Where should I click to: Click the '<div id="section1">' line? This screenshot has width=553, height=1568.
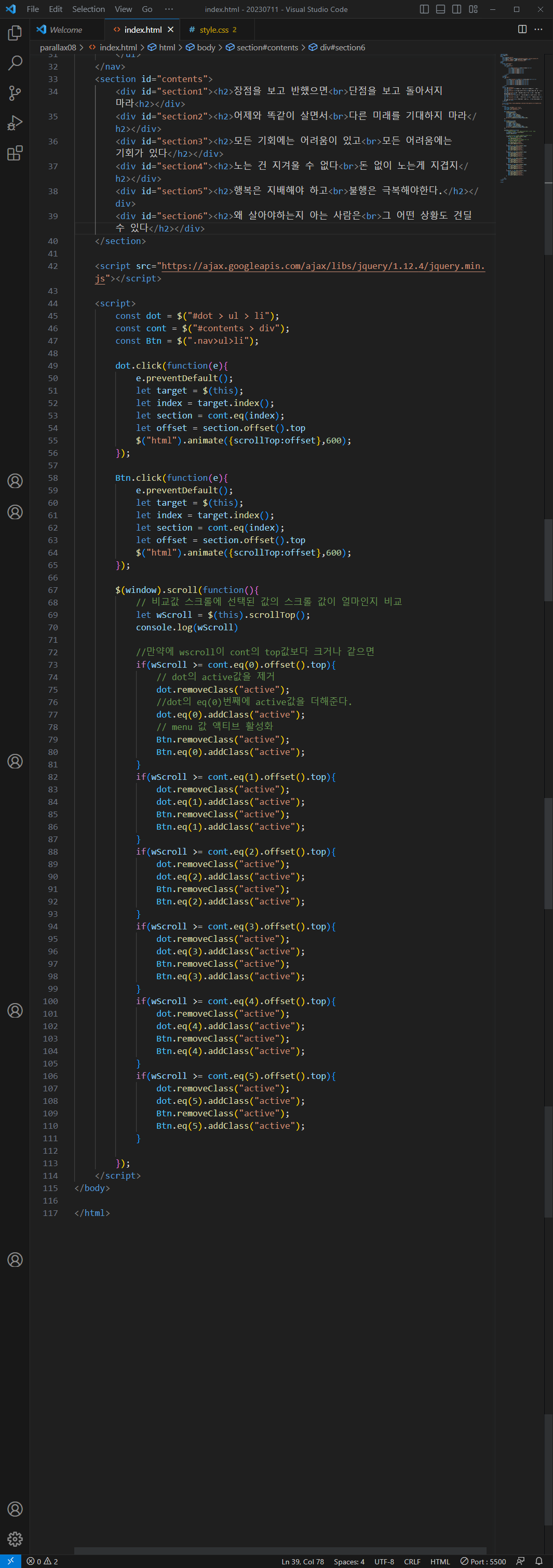pos(279,98)
